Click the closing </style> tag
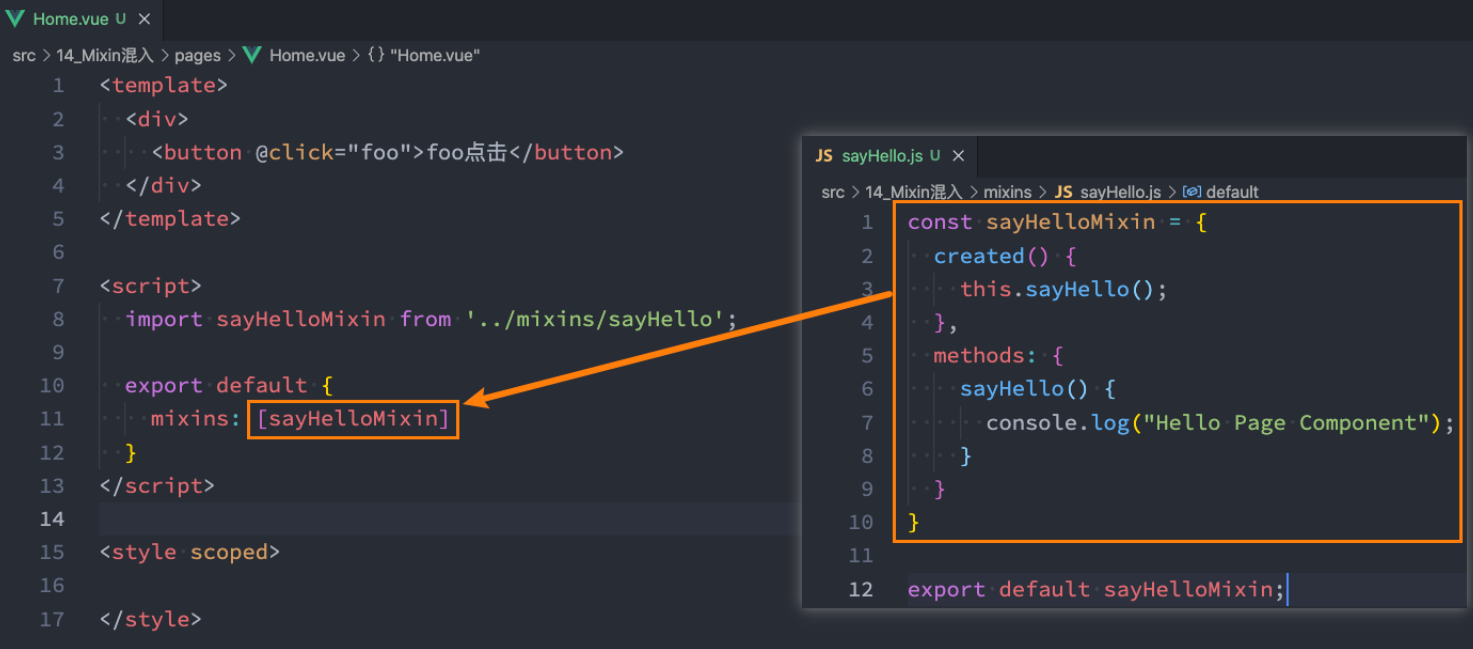This screenshot has width=1473, height=649. [x=151, y=620]
